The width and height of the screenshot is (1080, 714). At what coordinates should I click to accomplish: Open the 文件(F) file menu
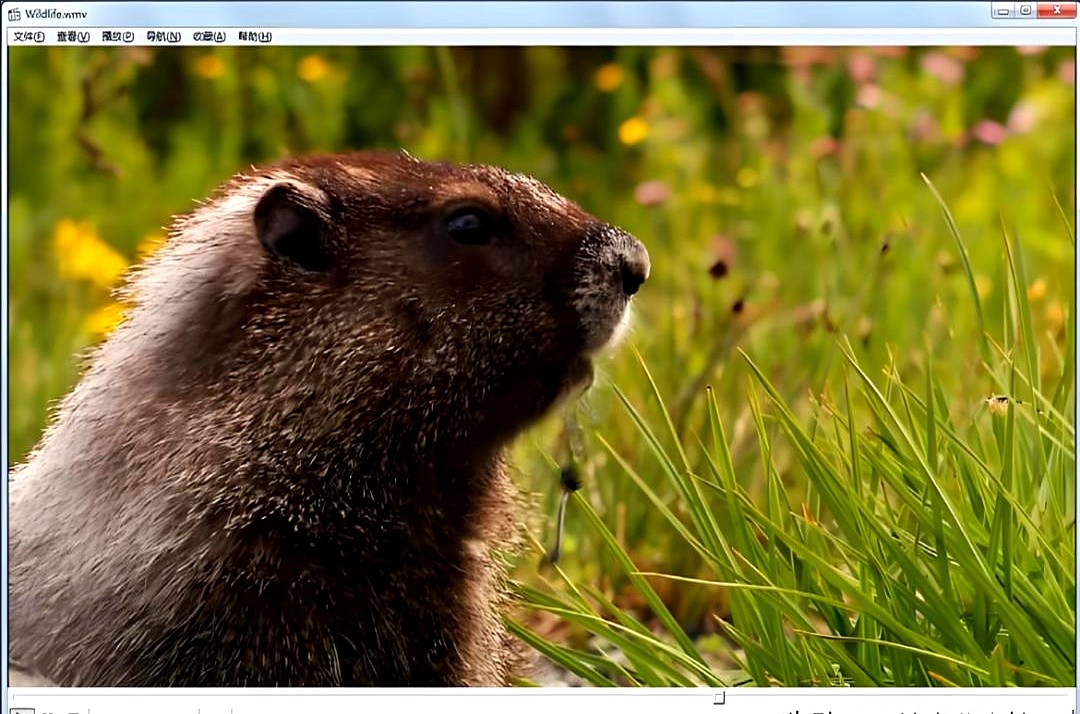[x=29, y=37]
